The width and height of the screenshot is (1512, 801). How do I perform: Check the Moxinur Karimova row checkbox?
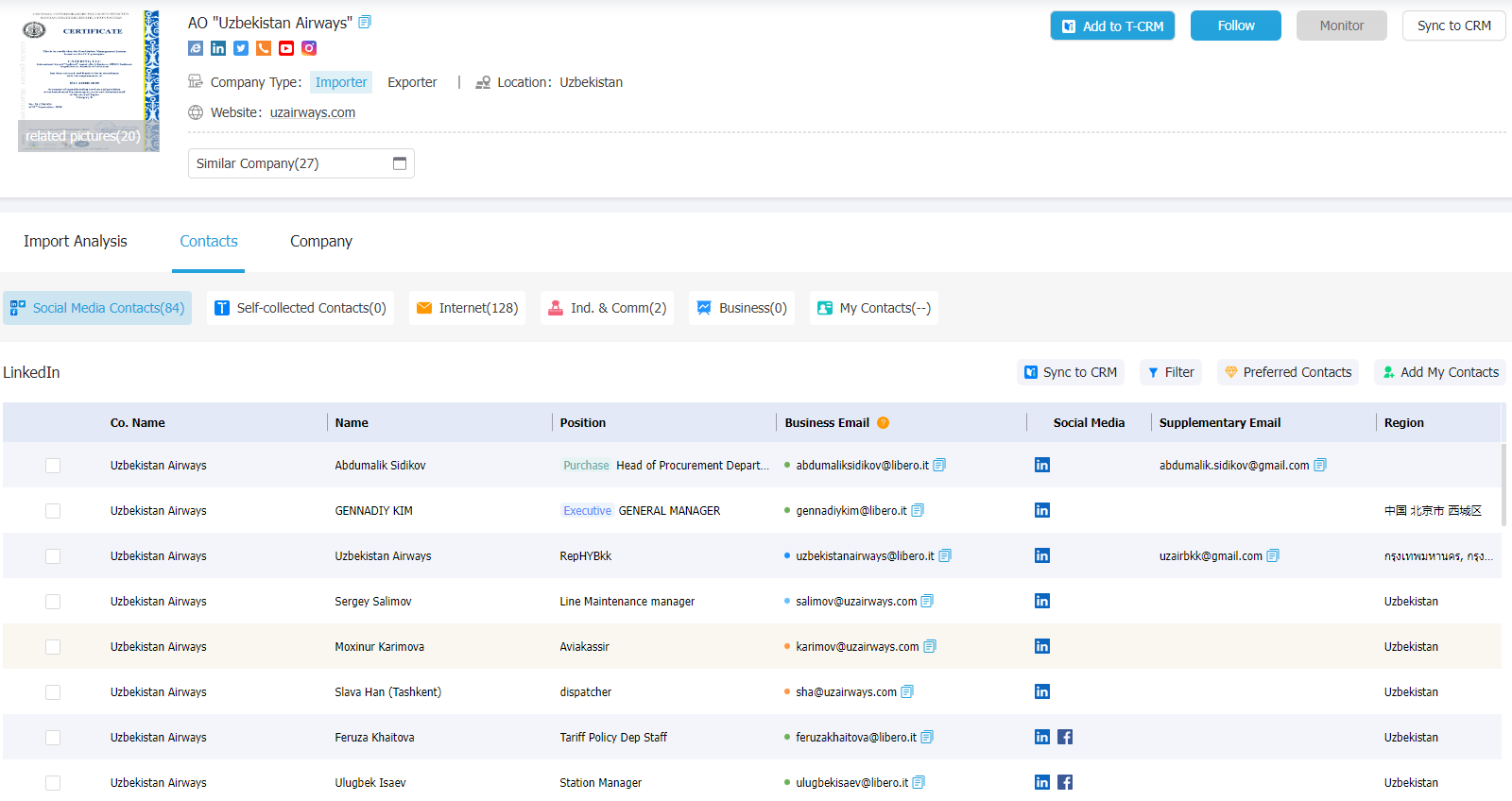(53, 647)
